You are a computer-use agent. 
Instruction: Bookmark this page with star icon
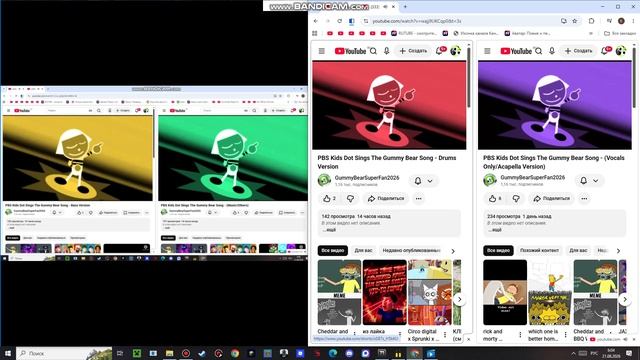pos(575,21)
